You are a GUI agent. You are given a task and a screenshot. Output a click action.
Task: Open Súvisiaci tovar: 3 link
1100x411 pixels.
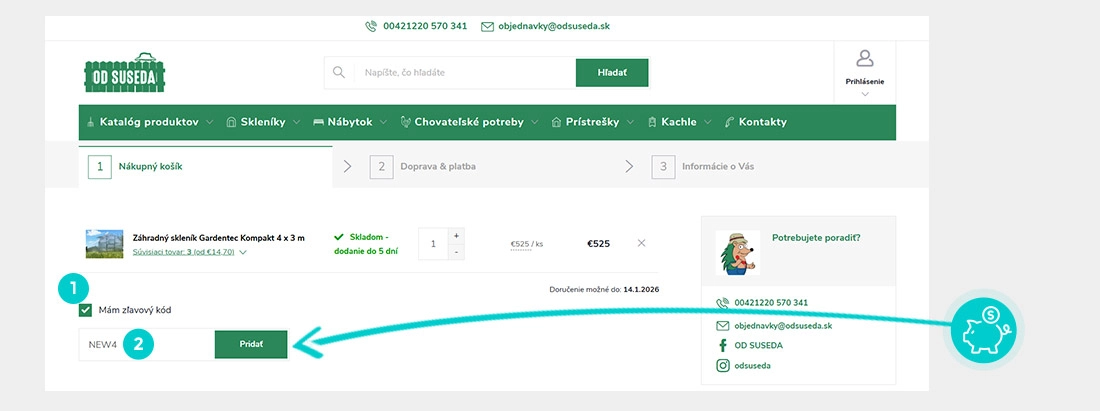point(184,252)
